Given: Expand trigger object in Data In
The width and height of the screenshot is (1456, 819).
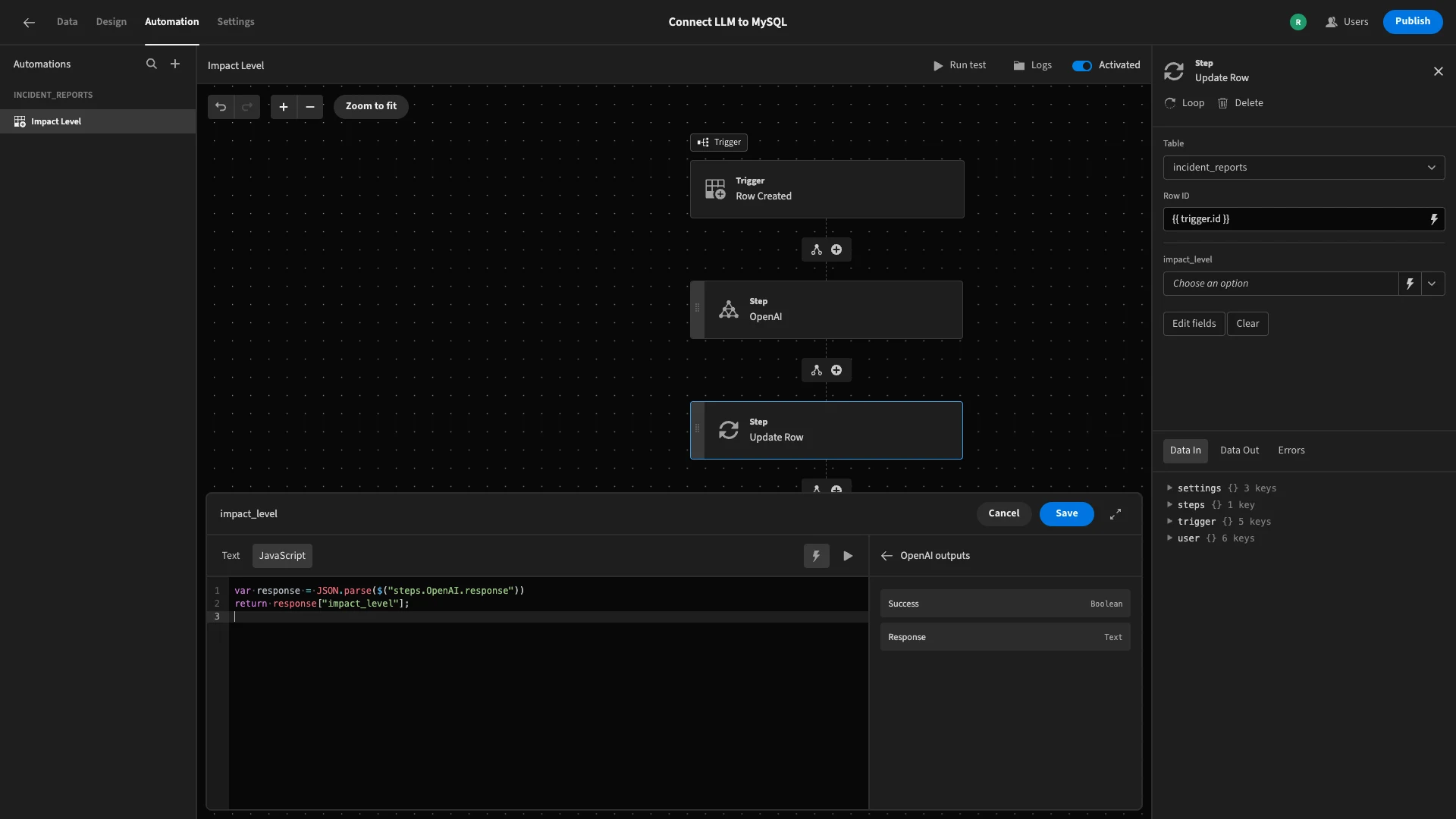Looking at the screenshot, I should click(x=1169, y=522).
